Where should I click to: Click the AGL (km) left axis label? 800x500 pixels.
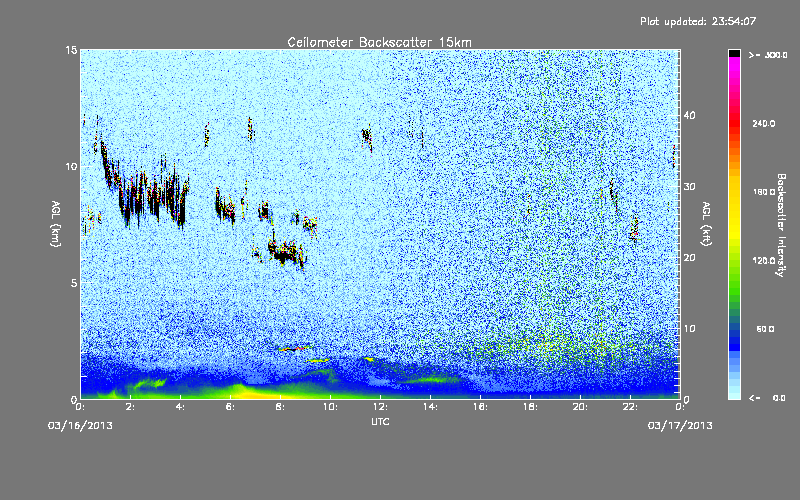pyautogui.click(x=56, y=223)
